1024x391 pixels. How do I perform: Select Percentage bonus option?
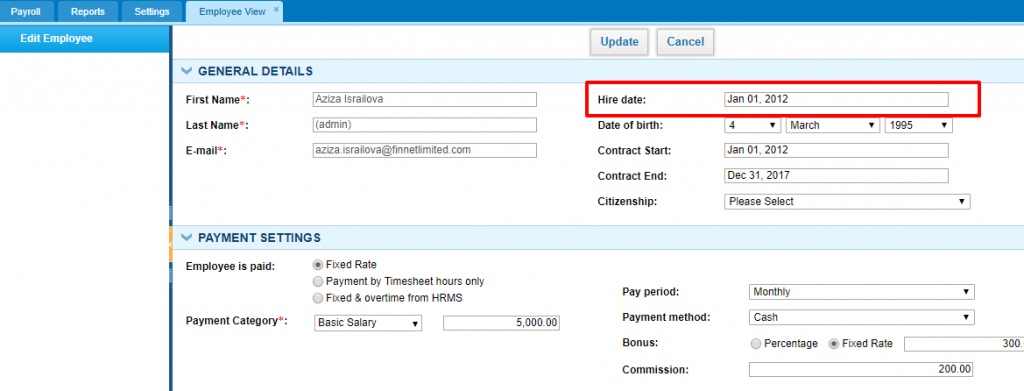click(x=756, y=343)
